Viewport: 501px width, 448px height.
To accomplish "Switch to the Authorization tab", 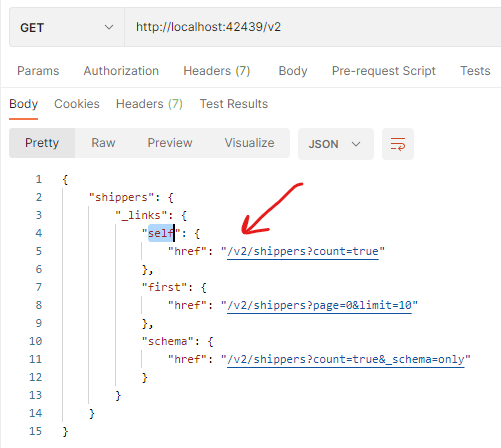I will pos(121,71).
